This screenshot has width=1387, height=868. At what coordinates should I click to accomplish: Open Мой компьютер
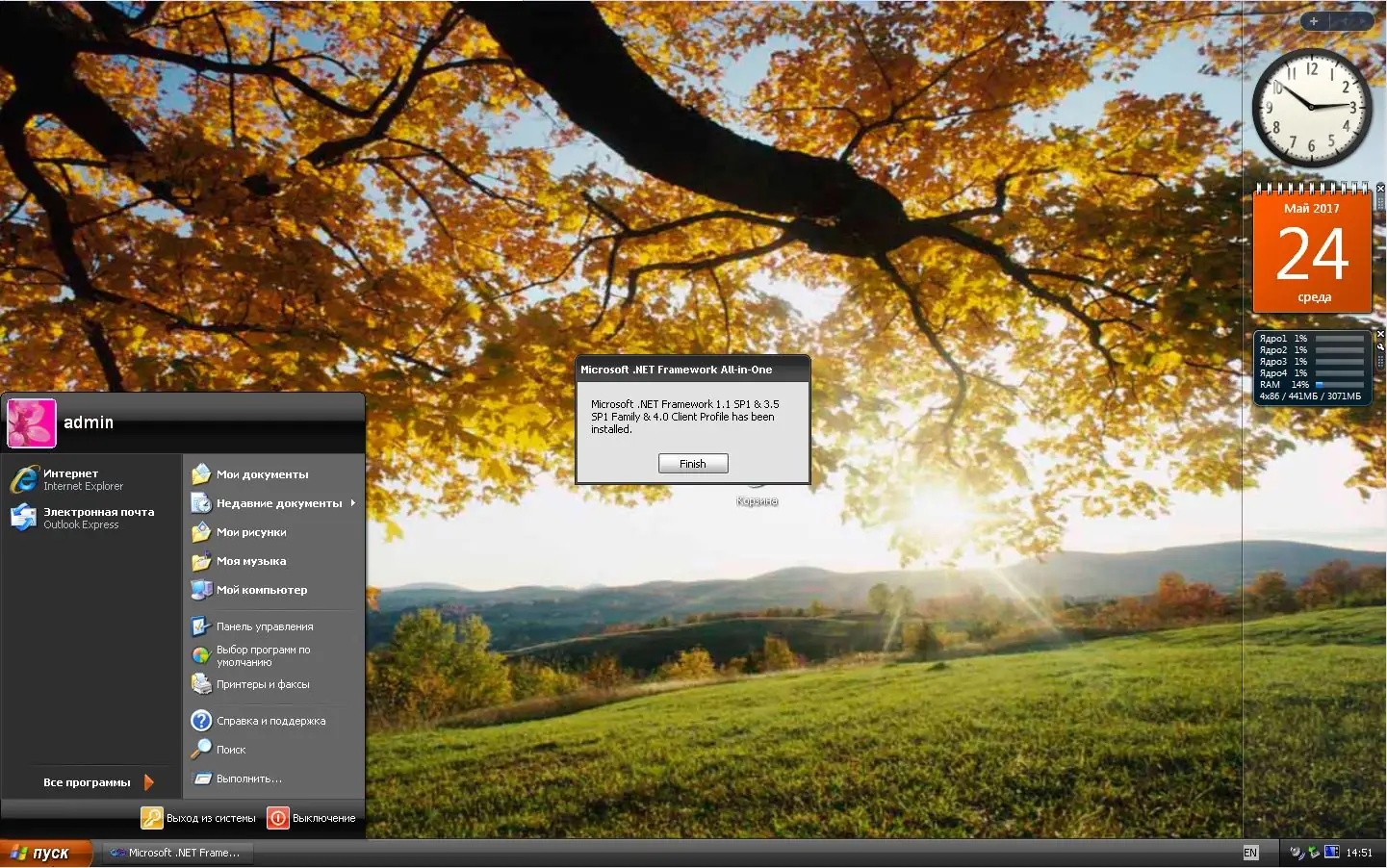[x=262, y=590]
